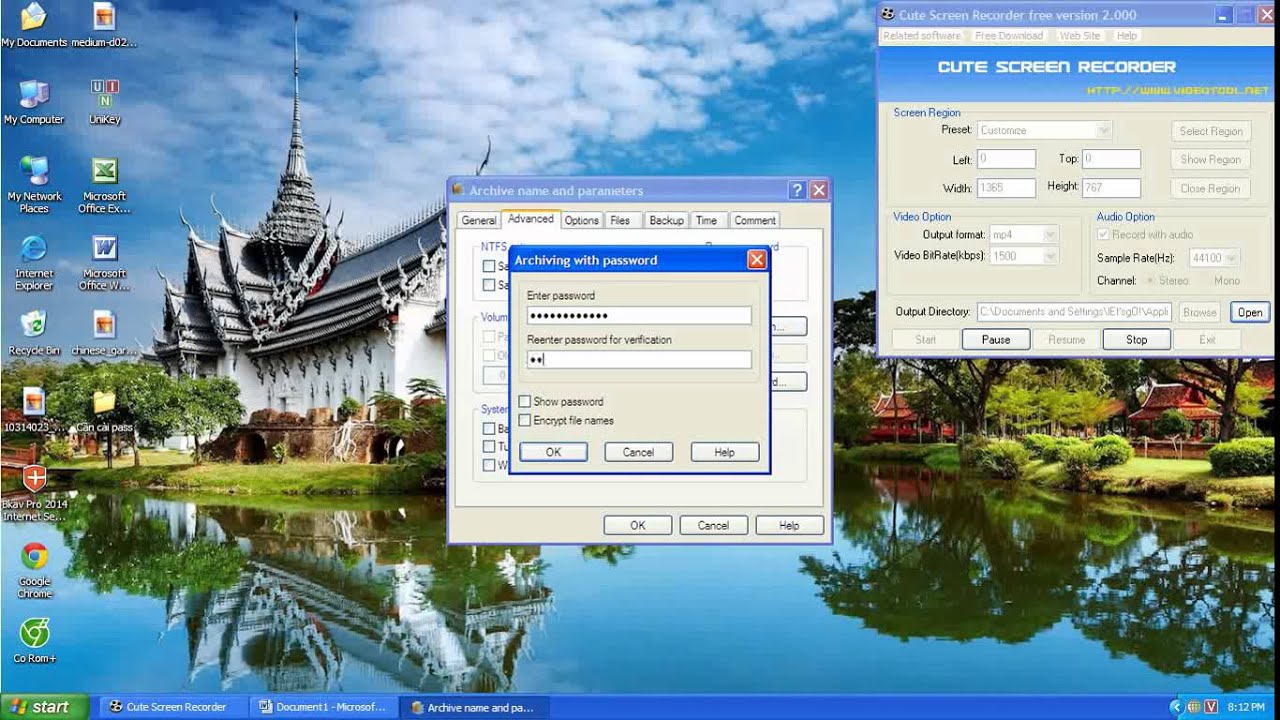Image resolution: width=1280 pixels, height=720 pixels.
Task: Switch to the Files tab
Action: coord(620,221)
